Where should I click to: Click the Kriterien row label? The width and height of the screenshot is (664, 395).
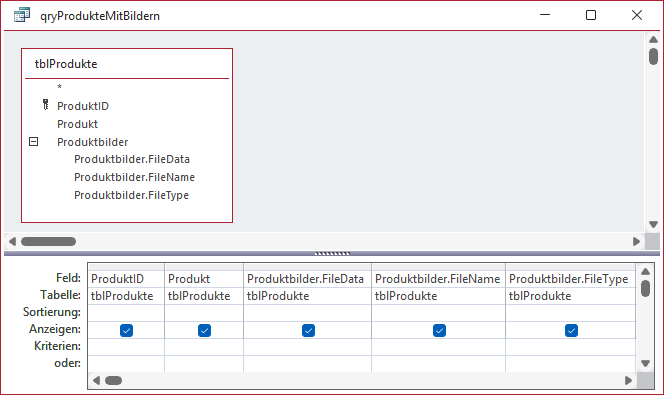coord(57,346)
